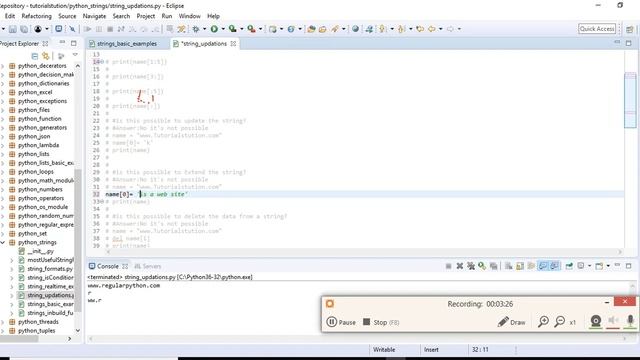Screen dimensions: 640x360
Task: Click the Quick Access field
Action: 597,29
